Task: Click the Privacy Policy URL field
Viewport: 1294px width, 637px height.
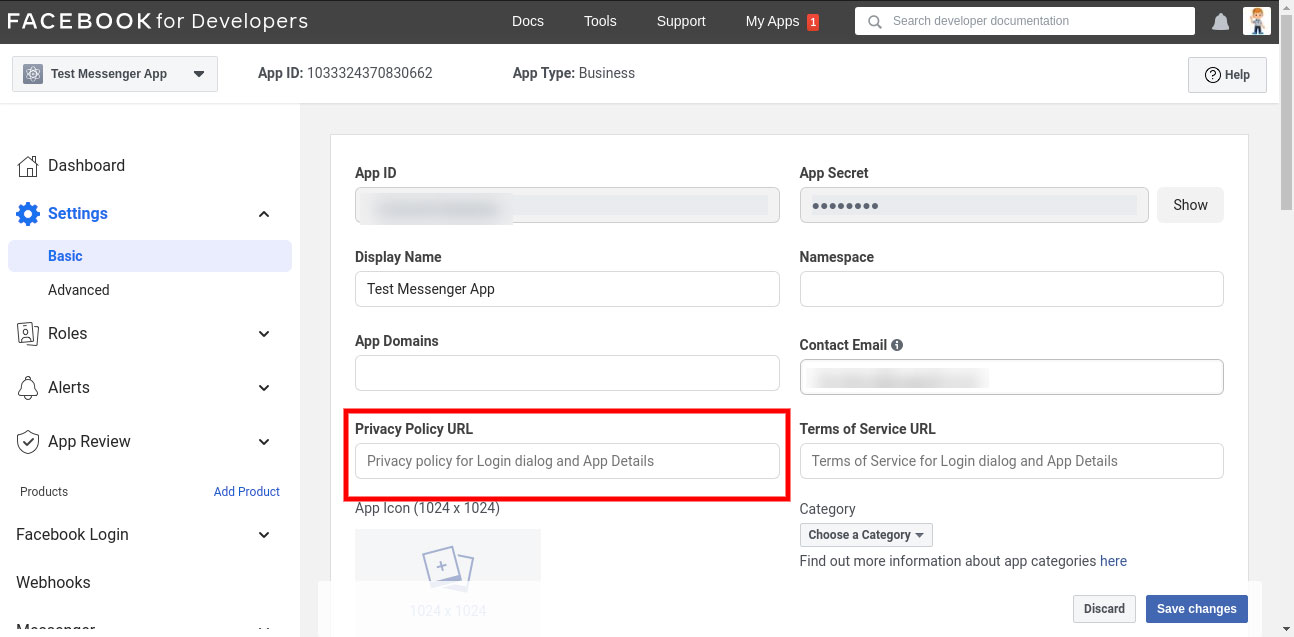Action: 567,461
